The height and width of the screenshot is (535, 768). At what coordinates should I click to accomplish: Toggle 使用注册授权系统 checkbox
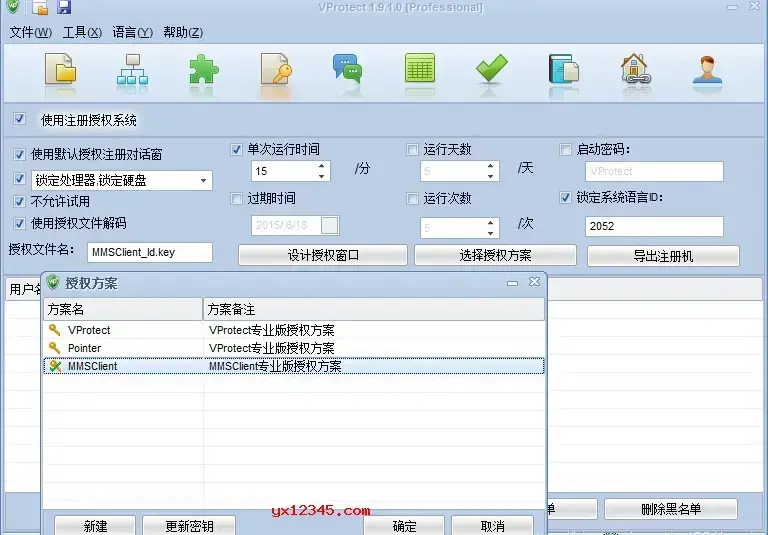click(19, 119)
